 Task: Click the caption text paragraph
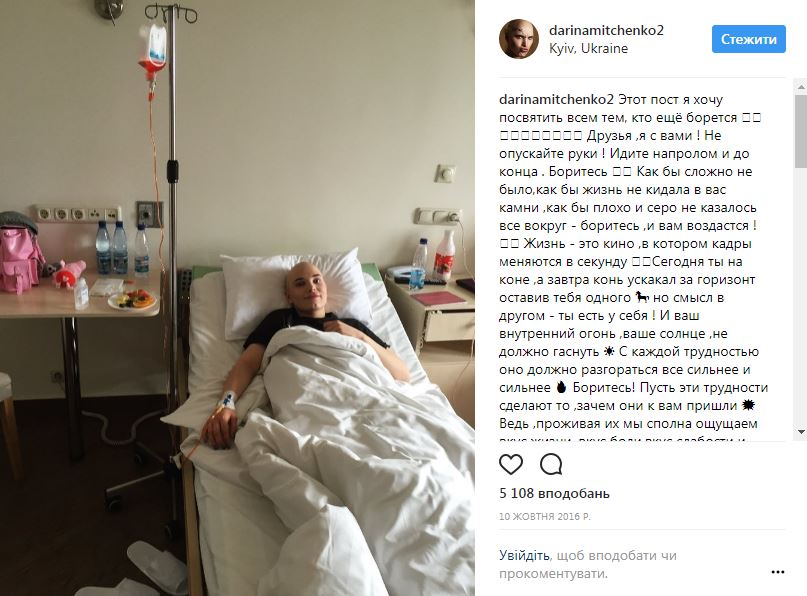point(634,267)
